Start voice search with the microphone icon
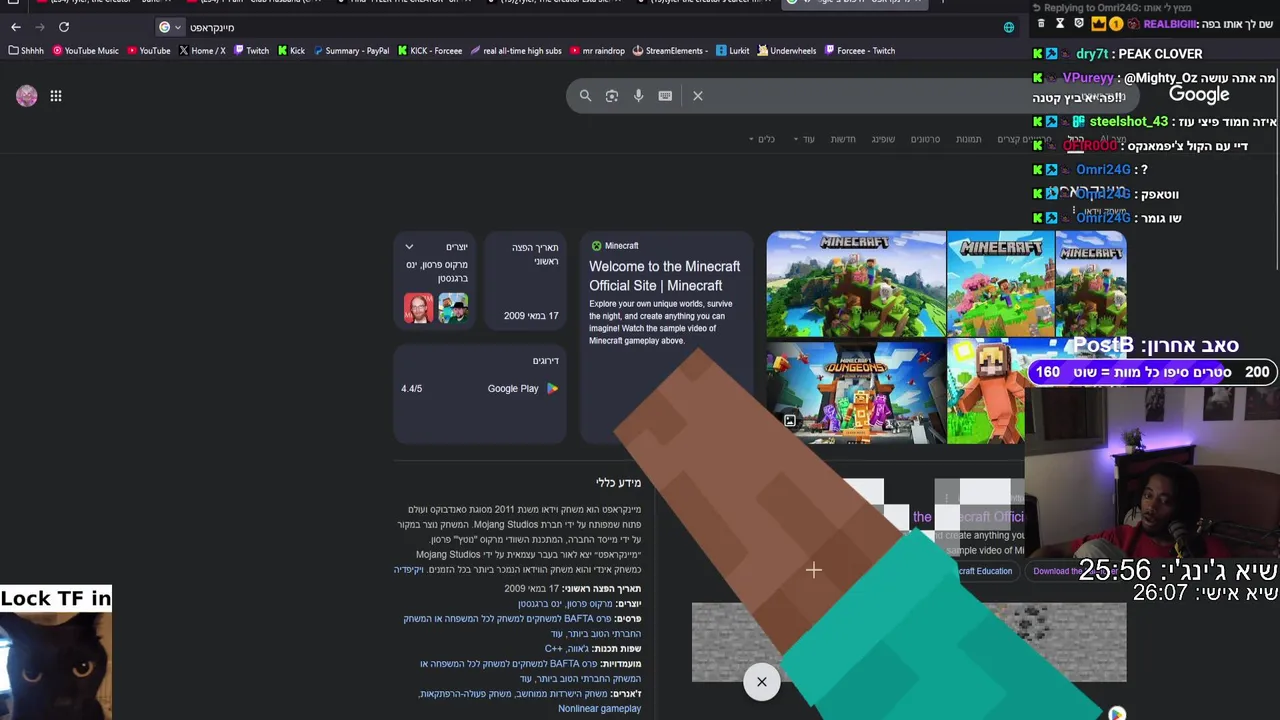1280x720 pixels. [639, 96]
